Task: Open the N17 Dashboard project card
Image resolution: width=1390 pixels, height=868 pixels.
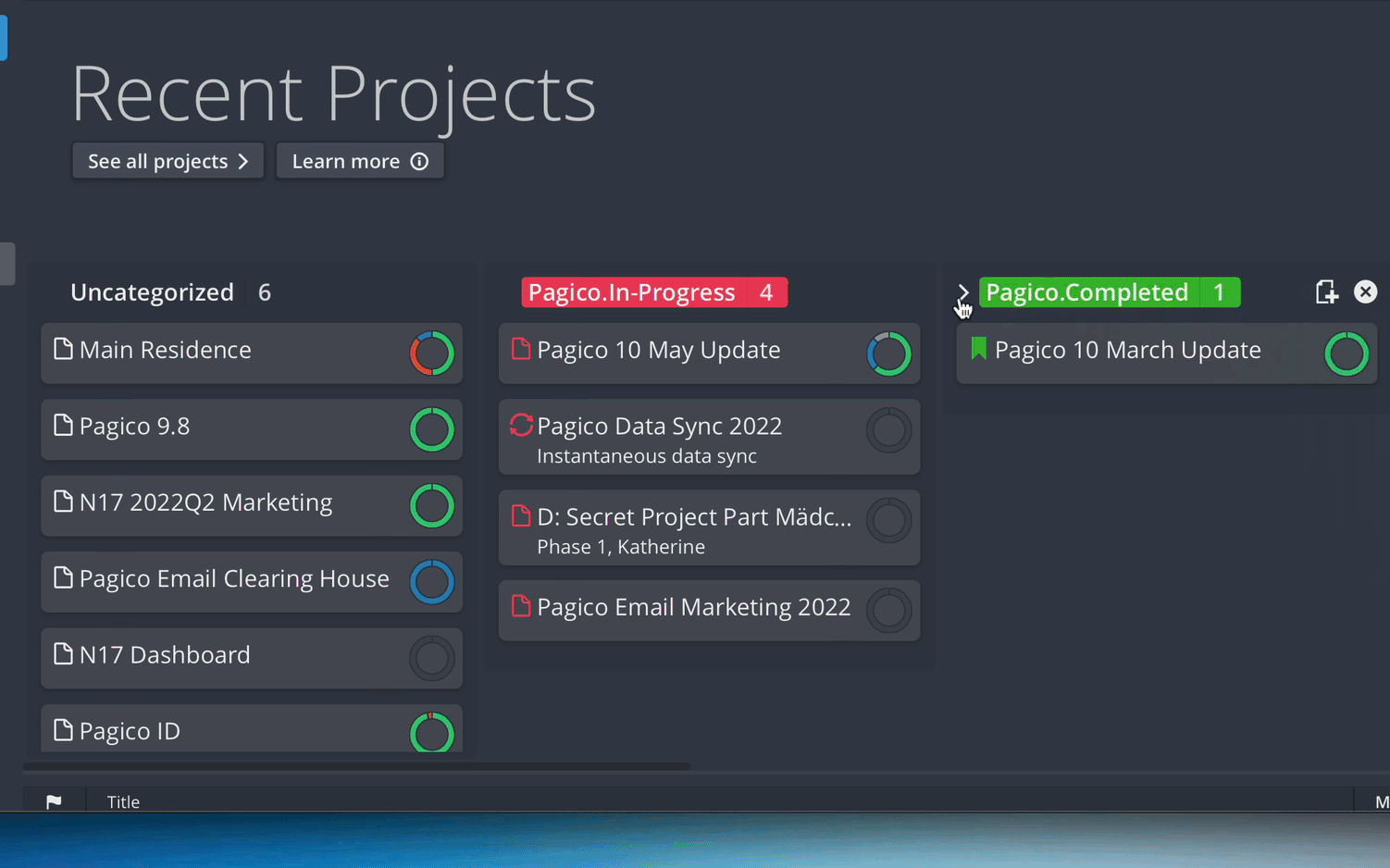Action: pos(252,658)
